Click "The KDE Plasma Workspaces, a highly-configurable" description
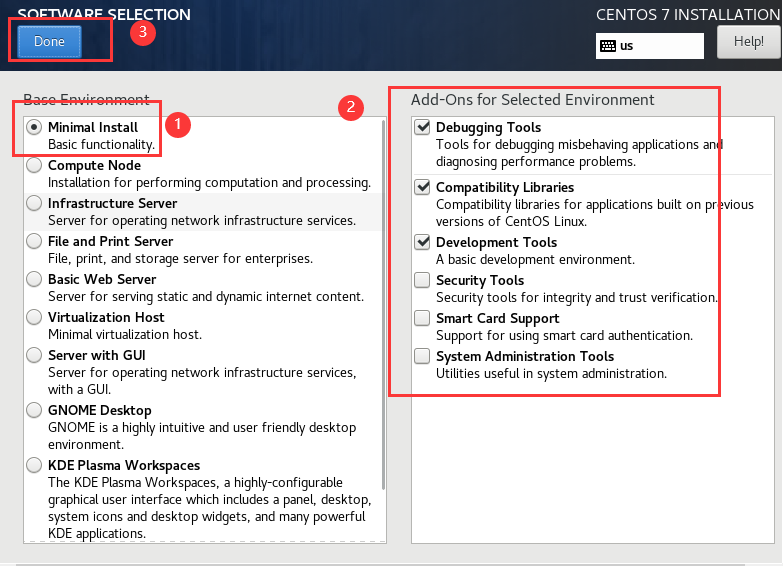The height and width of the screenshot is (566, 783). (209, 508)
